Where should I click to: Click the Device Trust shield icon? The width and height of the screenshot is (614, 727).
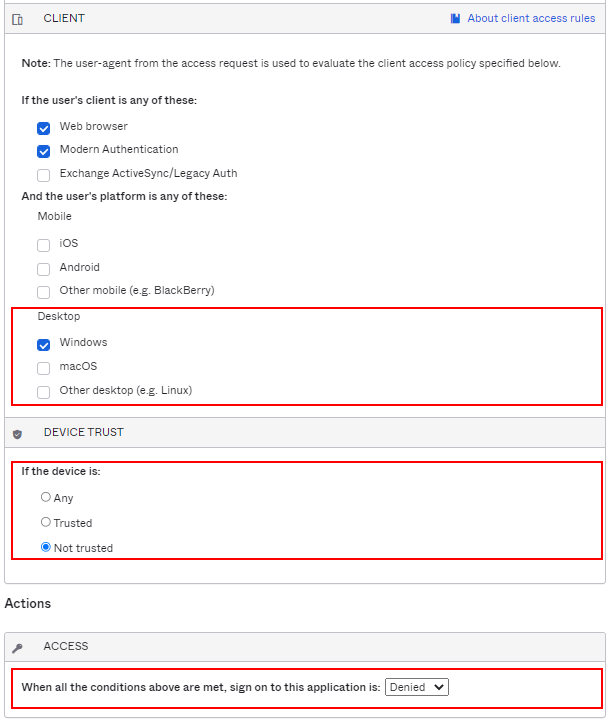tap(17, 434)
